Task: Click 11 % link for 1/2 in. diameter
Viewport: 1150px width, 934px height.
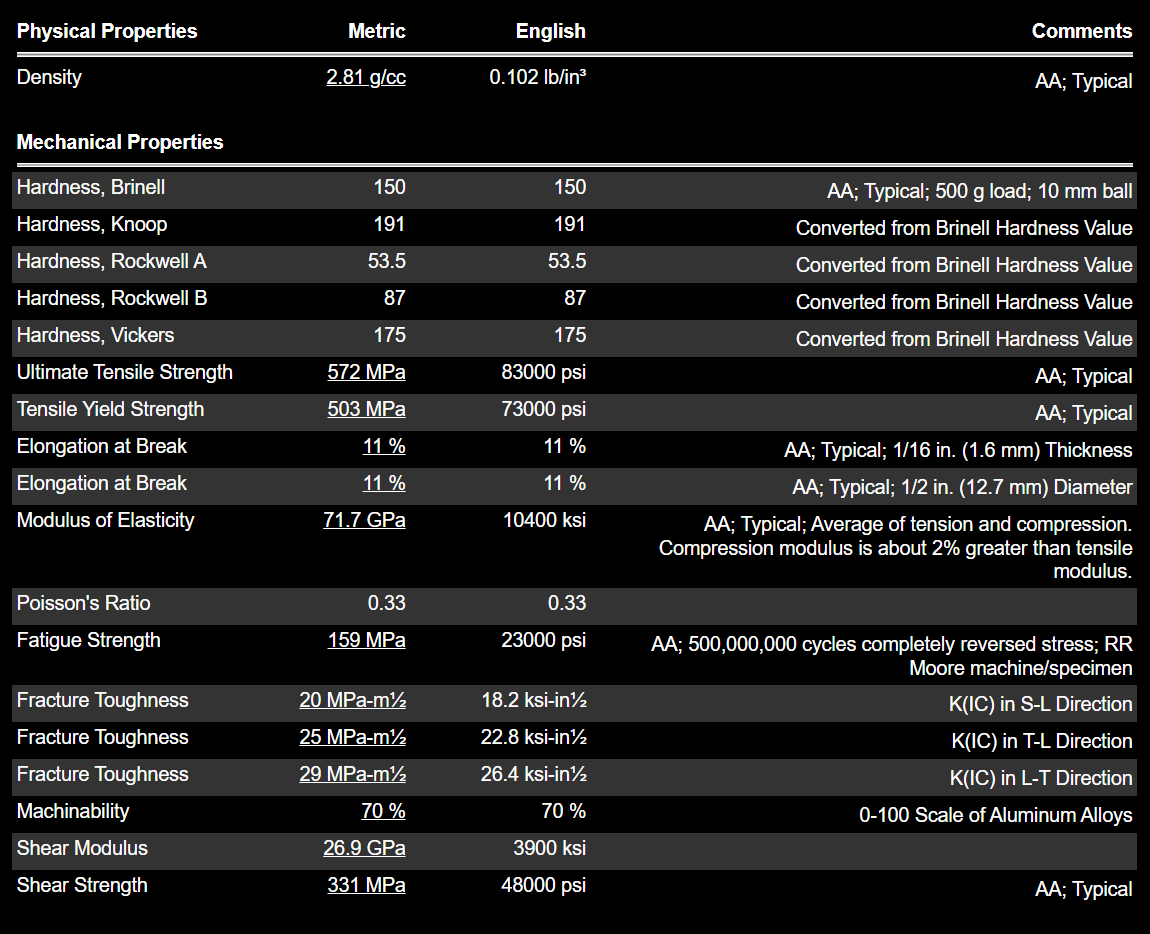Action: tap(384, 483)
